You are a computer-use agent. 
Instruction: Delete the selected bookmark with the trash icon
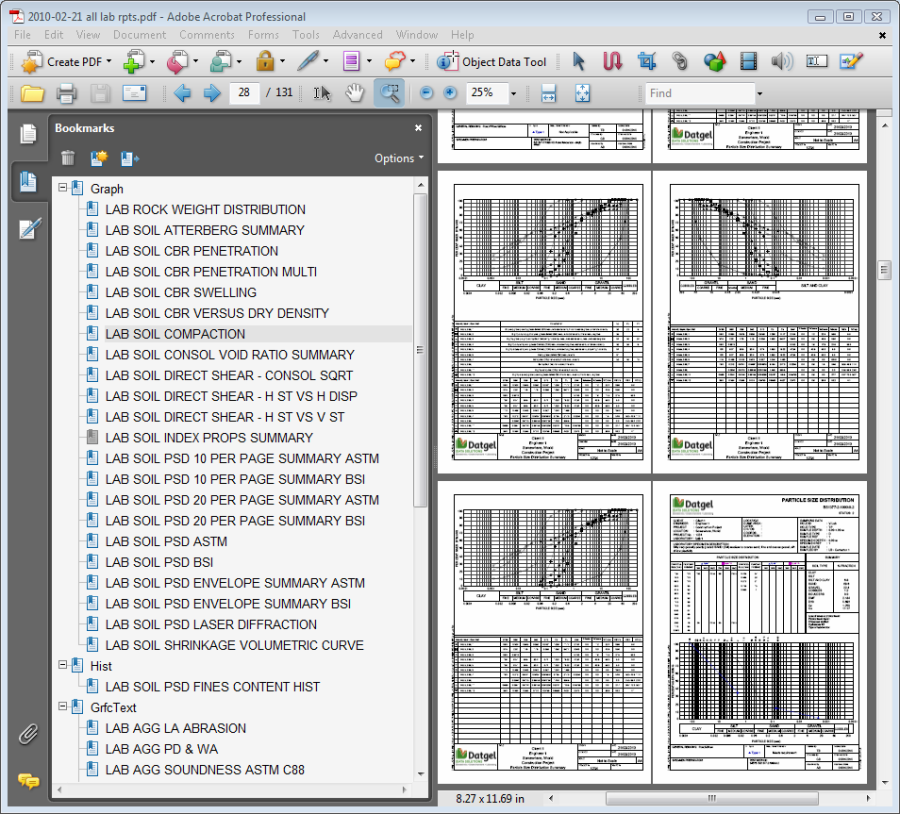point(68,158)
